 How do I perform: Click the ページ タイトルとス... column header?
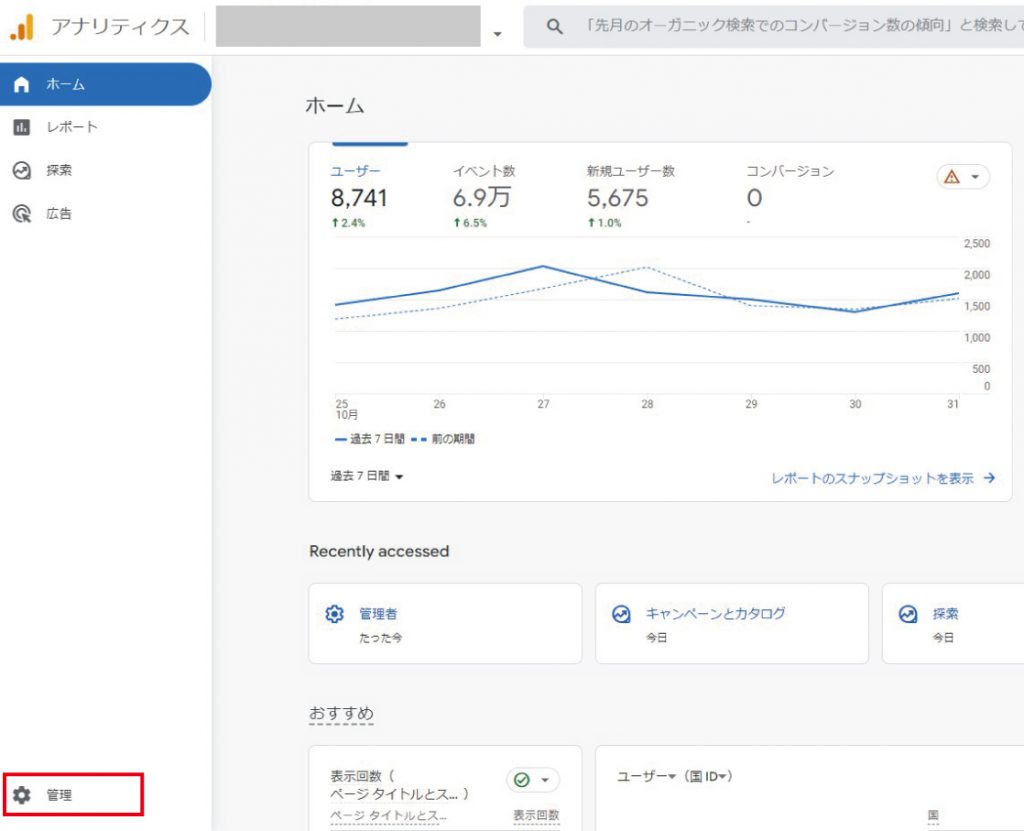point(388,815)
